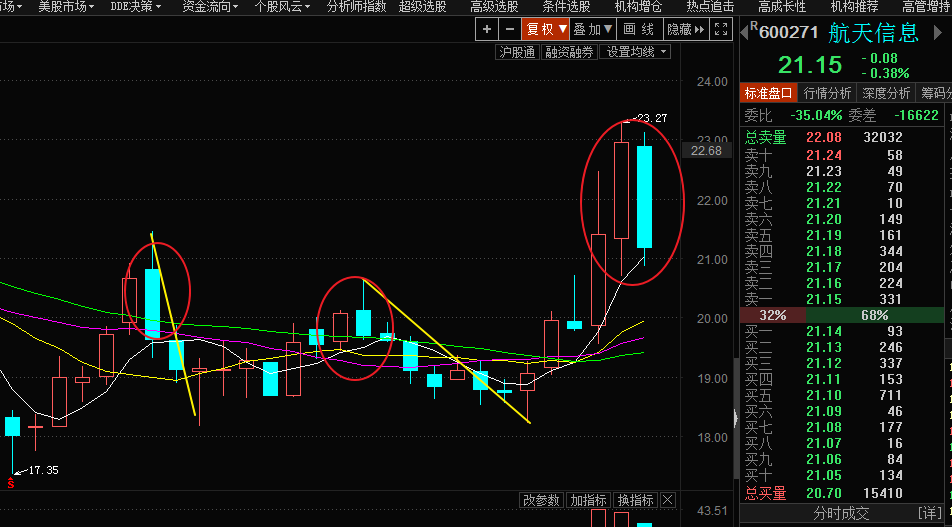
Task: Select the 买七 price 21.08 row
Action: (842, 427)
